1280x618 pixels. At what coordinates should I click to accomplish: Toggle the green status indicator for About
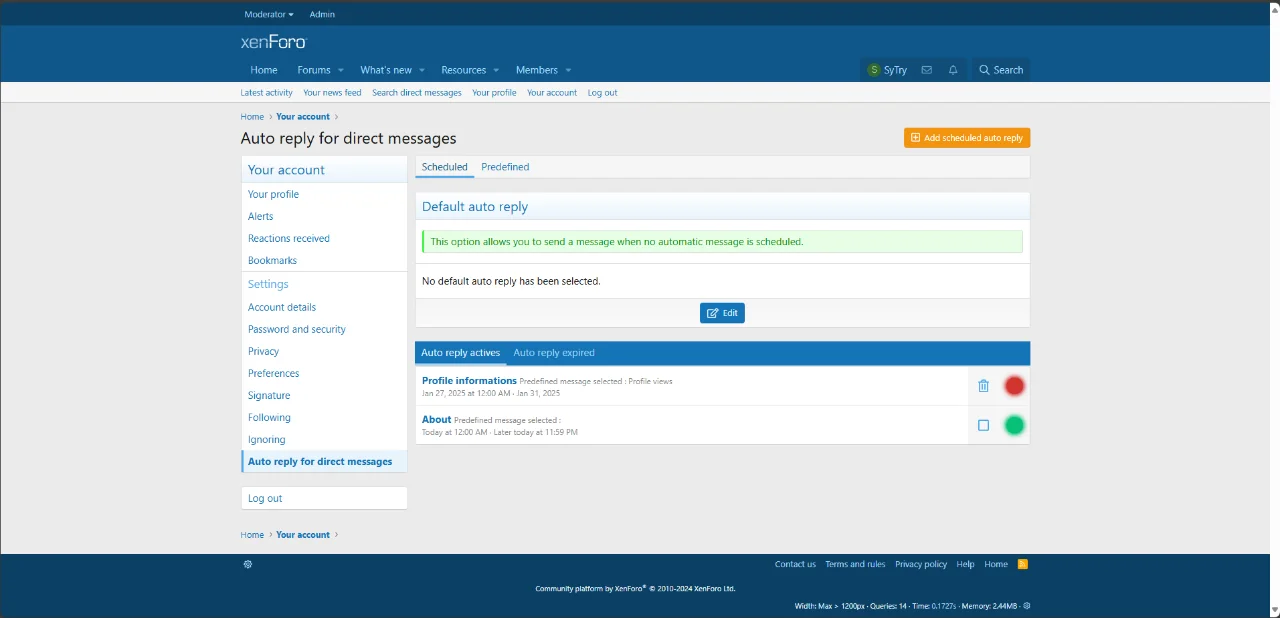tap(1014, 425)
